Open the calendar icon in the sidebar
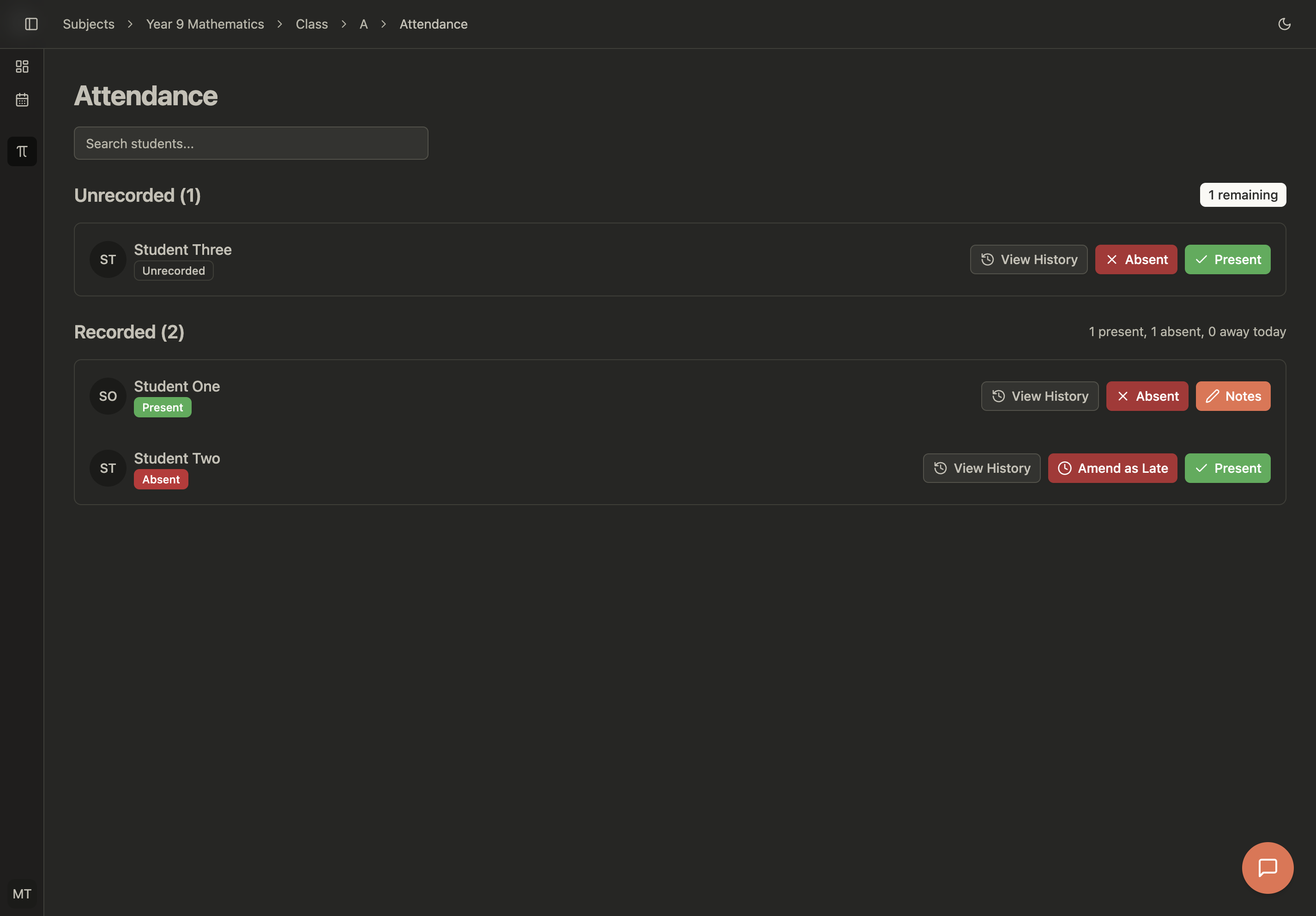Screen dimensions: 1316x916 pos(22,100)
